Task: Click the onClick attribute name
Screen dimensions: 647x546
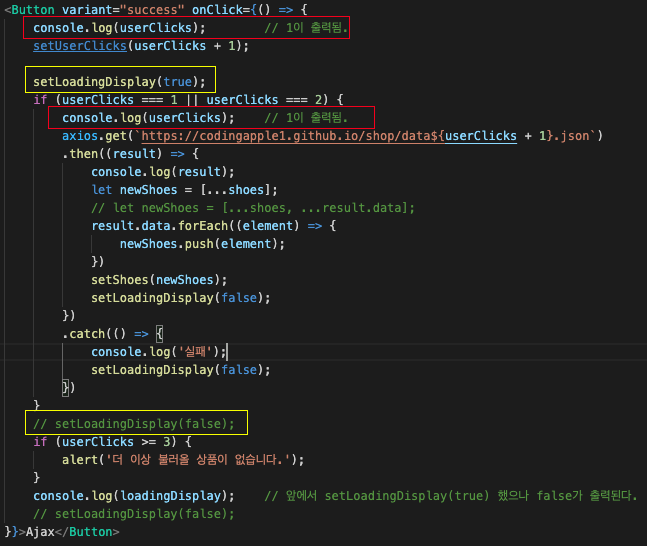Action: pyautogui.click(x=217, y=9)
